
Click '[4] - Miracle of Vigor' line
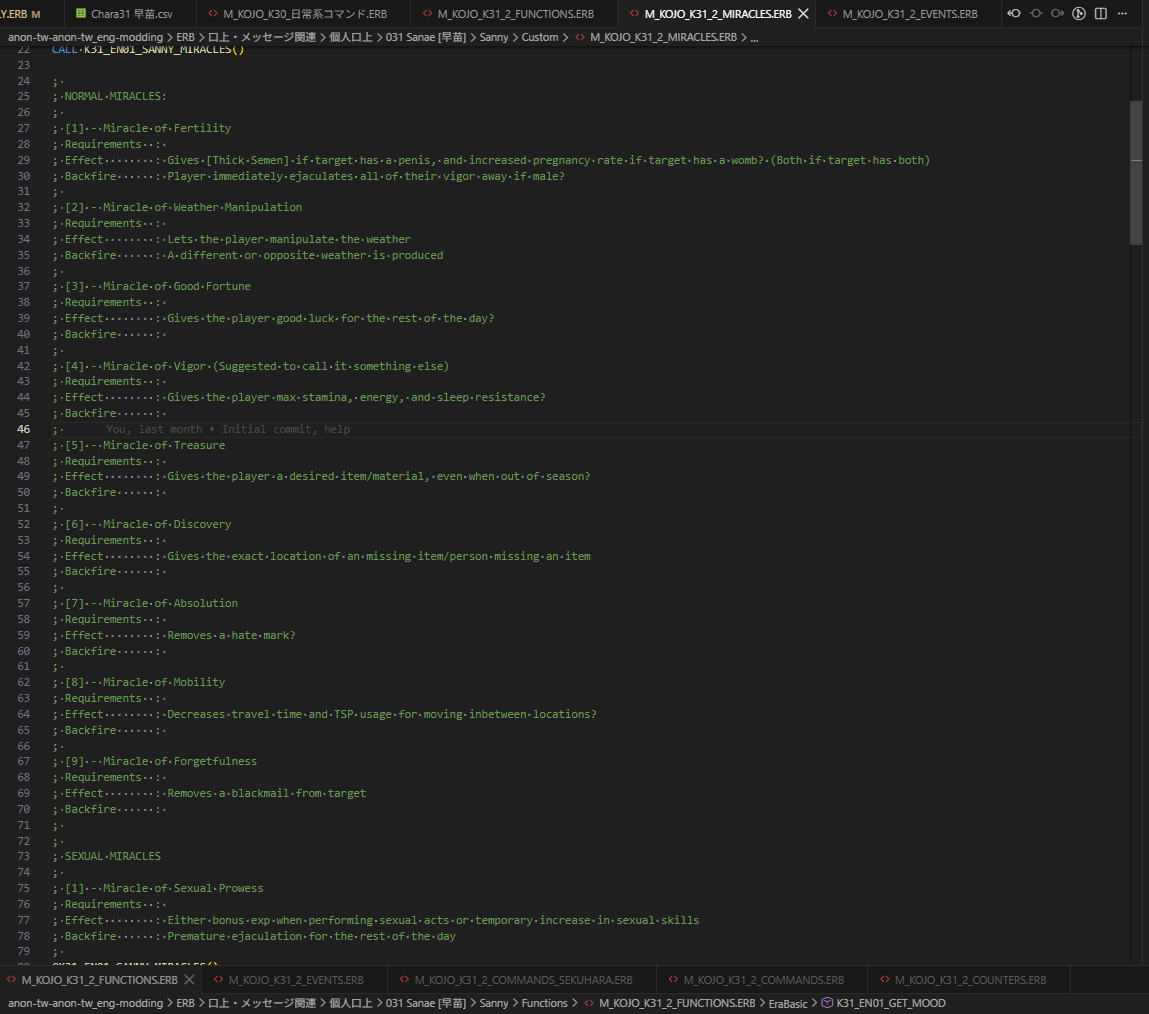[x=250, y=366]
